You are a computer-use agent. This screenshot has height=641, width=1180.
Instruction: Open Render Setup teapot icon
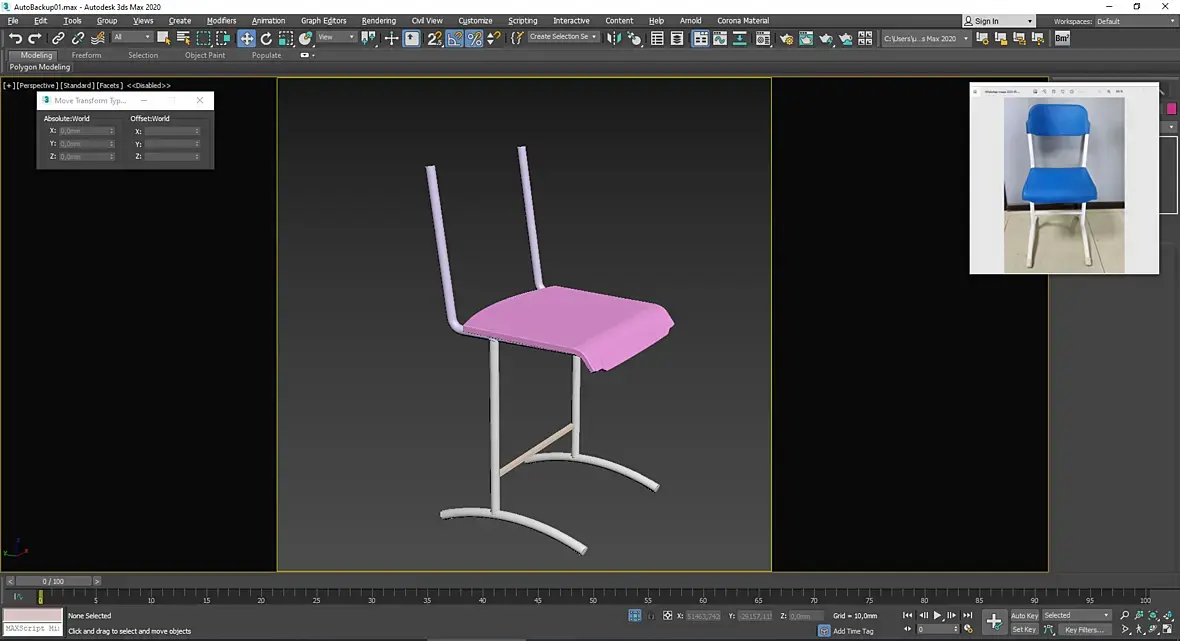pyautogui.click(x=786, y=38)
